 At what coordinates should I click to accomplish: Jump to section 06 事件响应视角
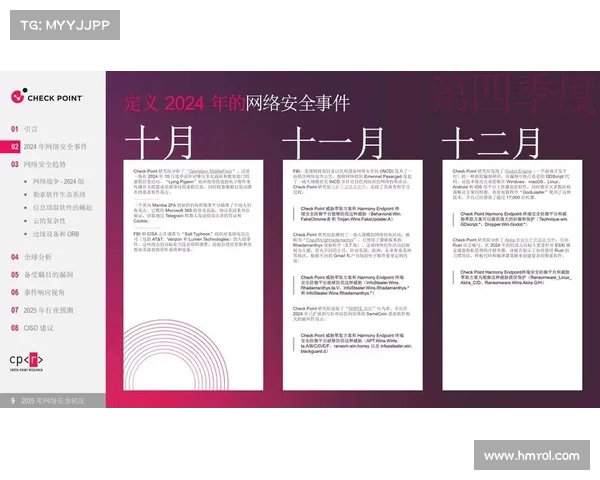[x=38, y=292]
